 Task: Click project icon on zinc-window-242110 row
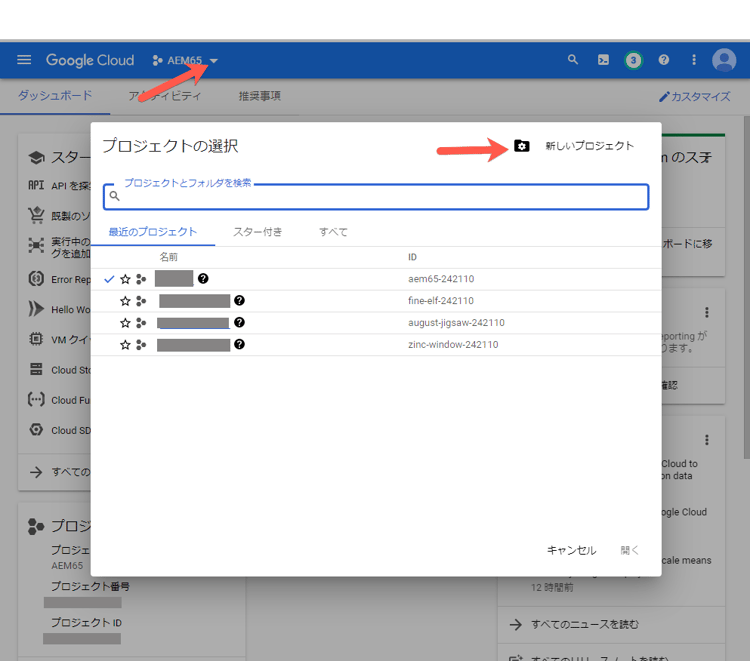pyautogui.click(x=141, y=345)
